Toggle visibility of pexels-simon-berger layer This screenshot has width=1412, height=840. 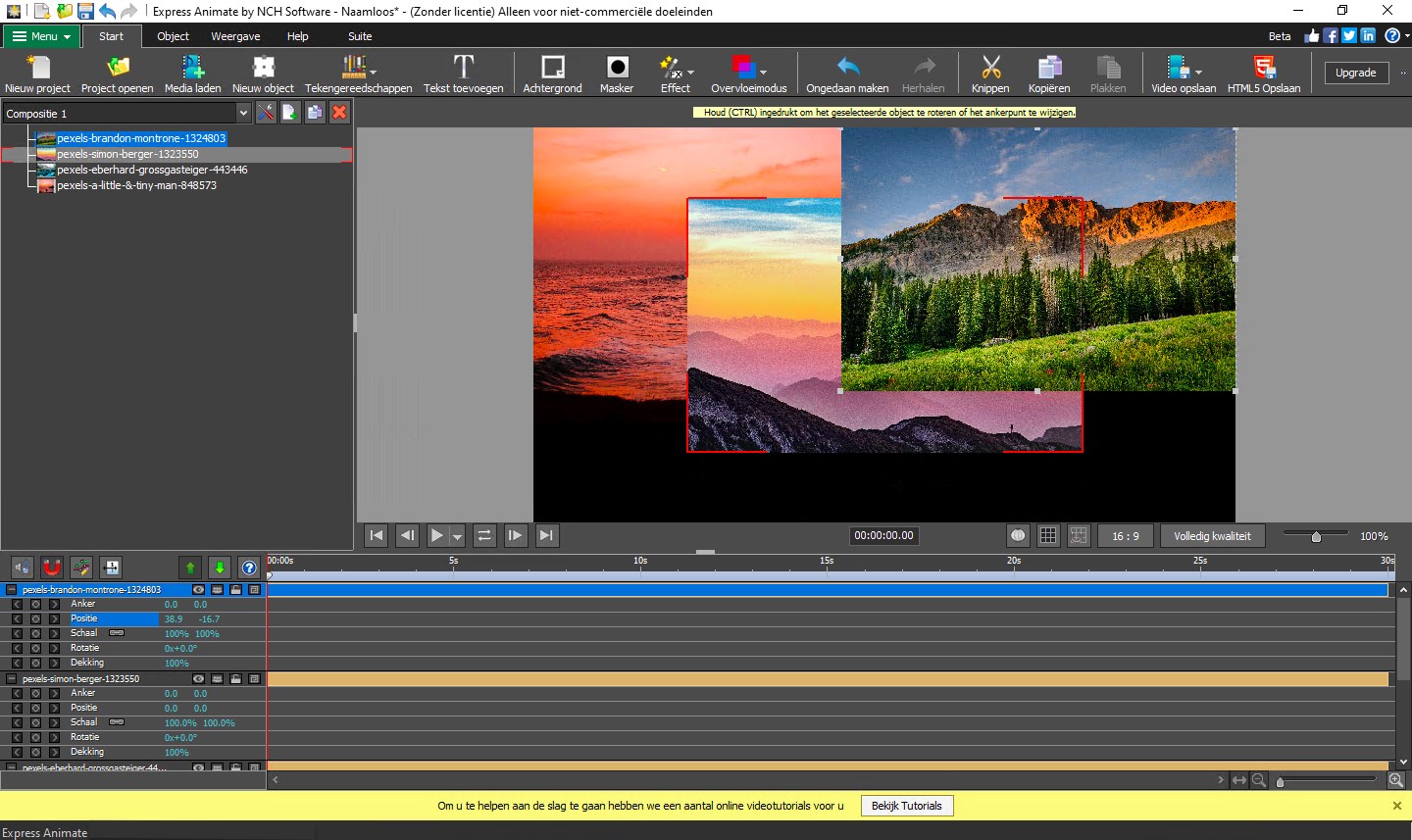tap(199, 679)
